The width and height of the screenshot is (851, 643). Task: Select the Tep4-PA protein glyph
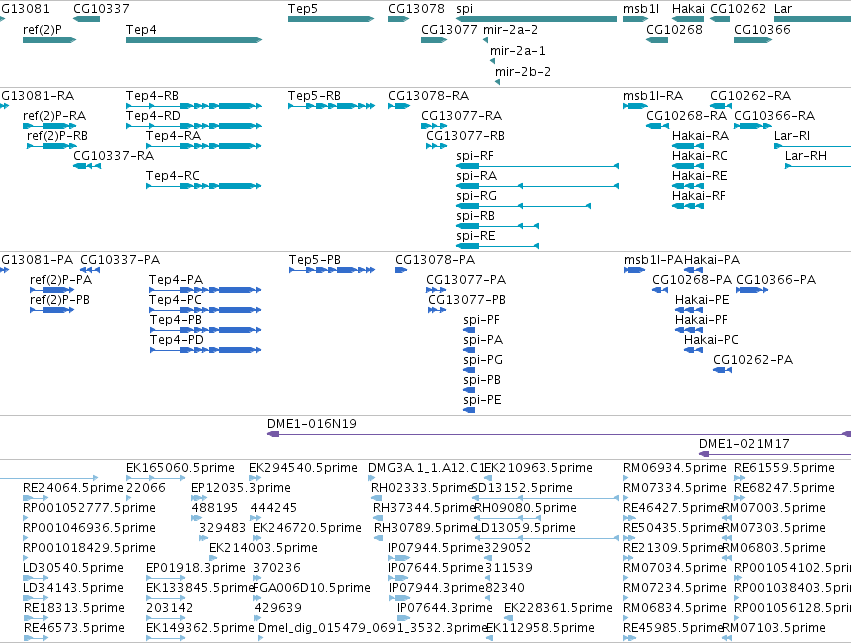205,290
